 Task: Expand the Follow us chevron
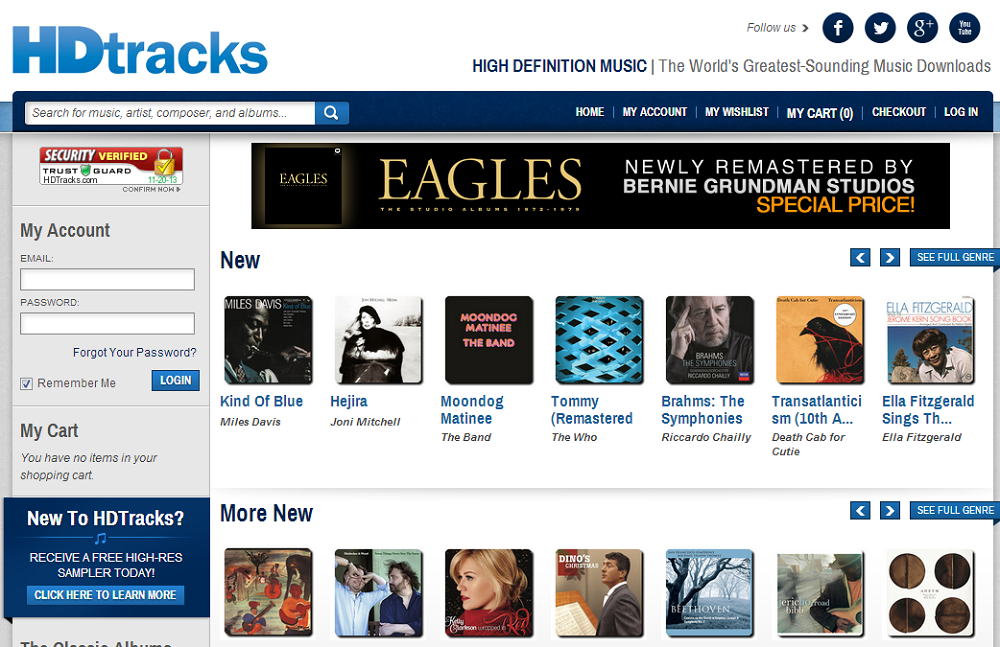[x=803, y=28]
